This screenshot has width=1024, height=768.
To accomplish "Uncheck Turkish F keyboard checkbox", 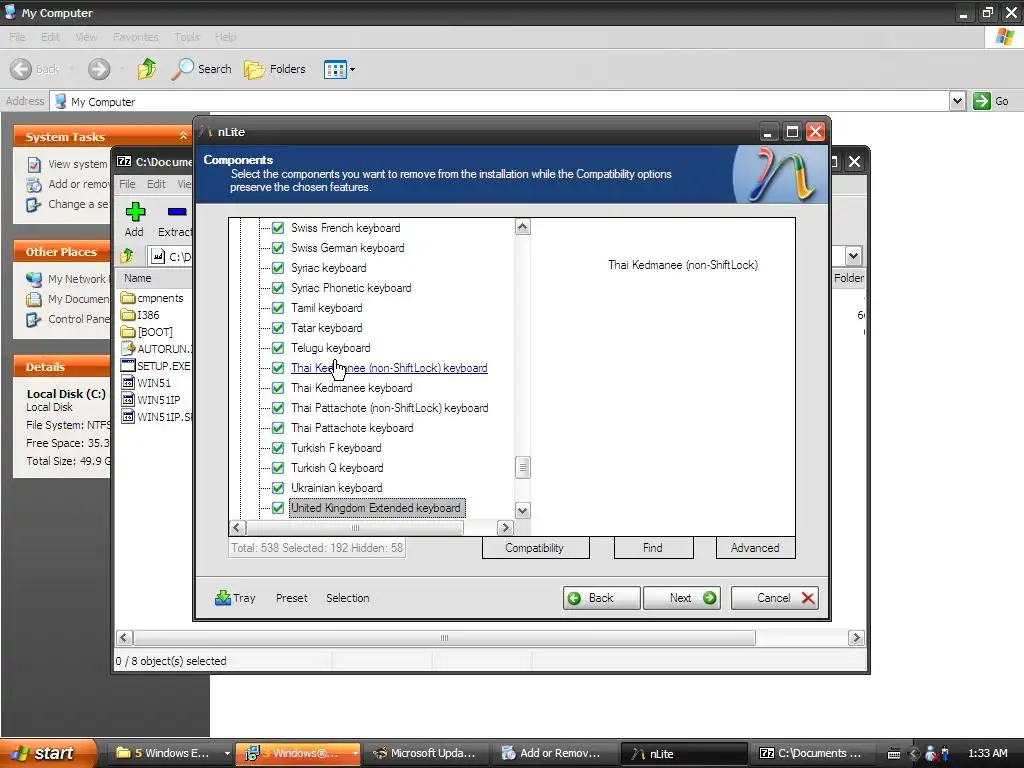I will click(278, 448).
